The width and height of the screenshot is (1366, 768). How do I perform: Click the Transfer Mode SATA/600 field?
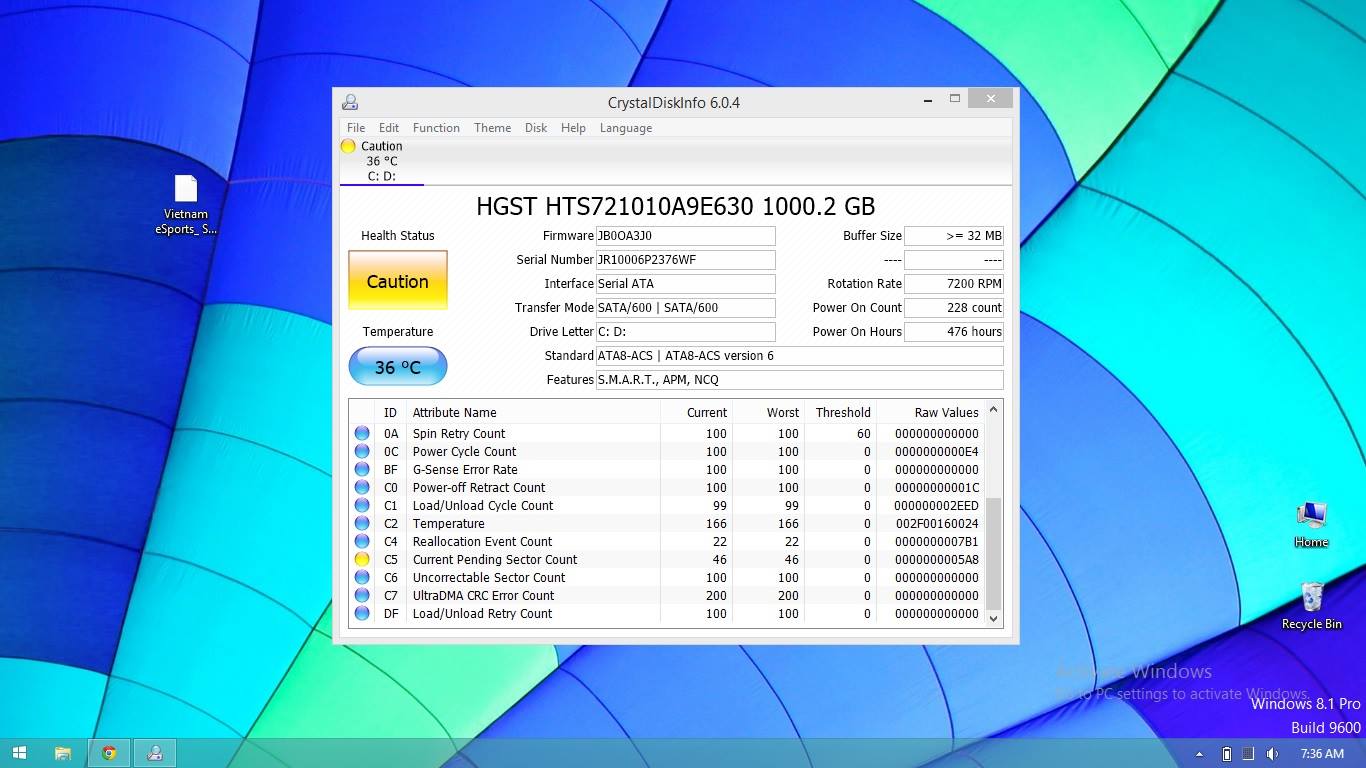pyautogui.click(x=685, y=308)
